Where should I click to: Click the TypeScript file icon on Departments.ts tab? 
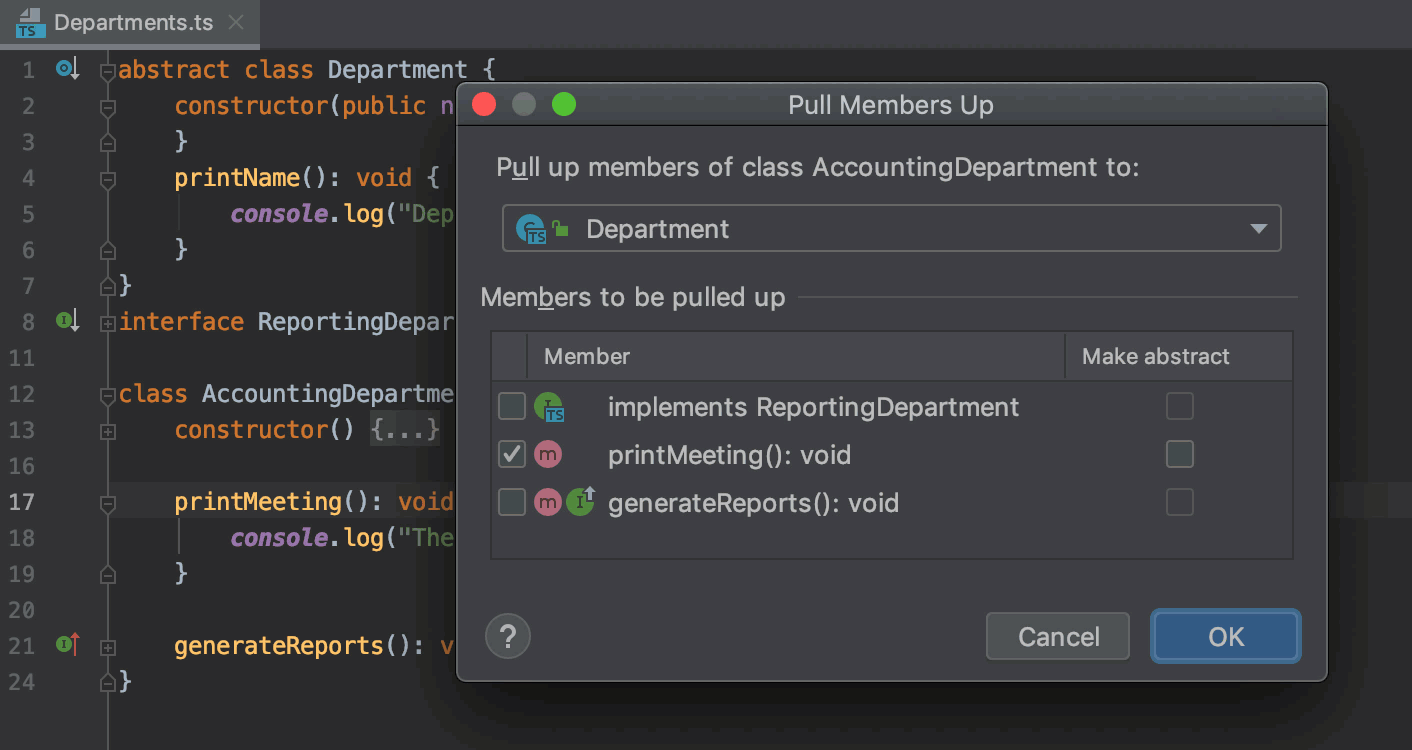[30, 22]
